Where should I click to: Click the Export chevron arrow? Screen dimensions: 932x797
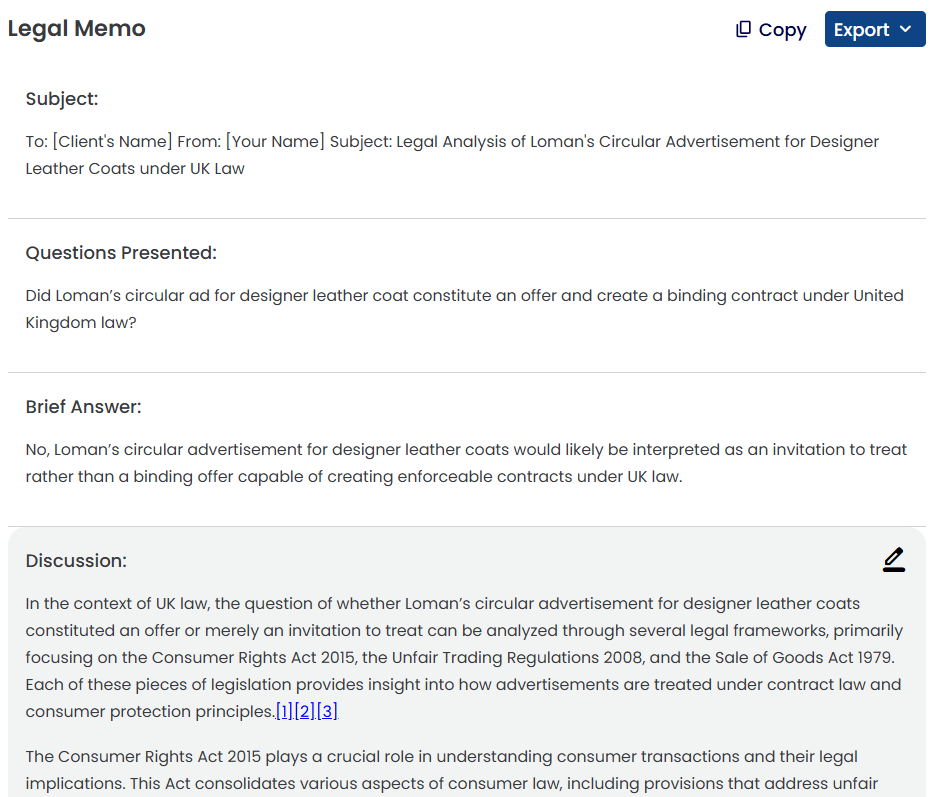905,29
